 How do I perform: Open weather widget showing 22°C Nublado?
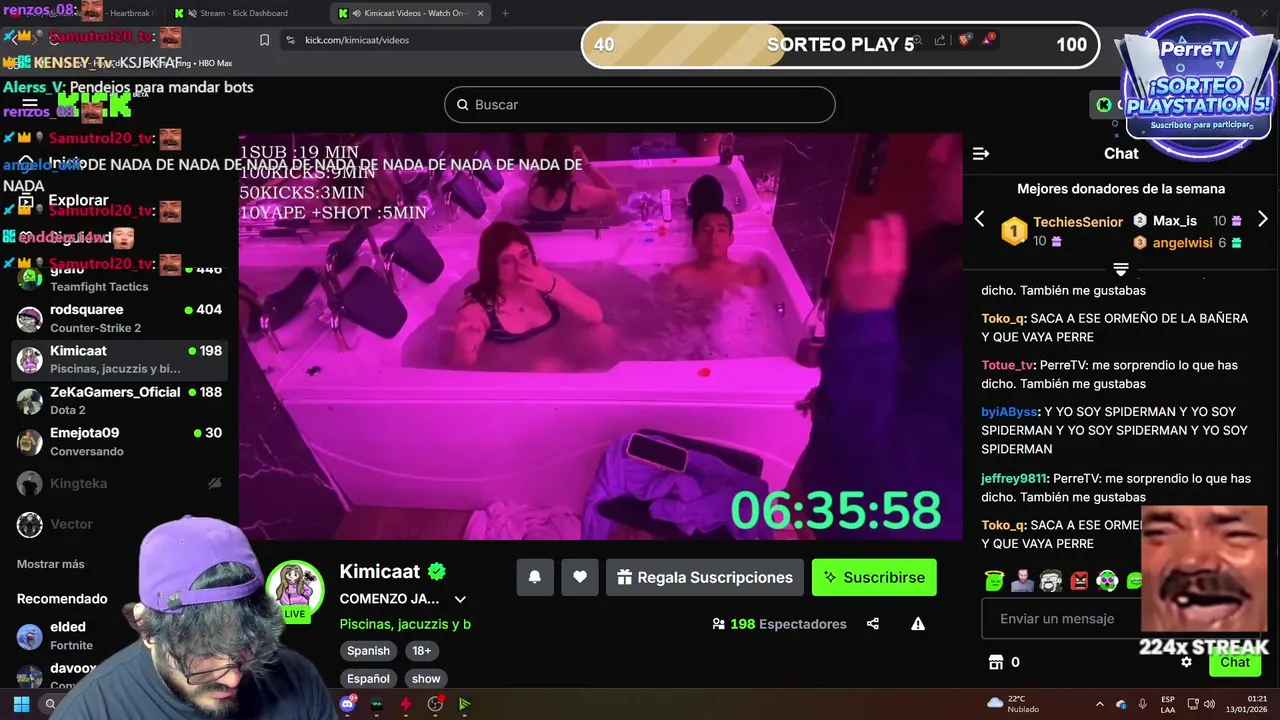pos(1012,704)
